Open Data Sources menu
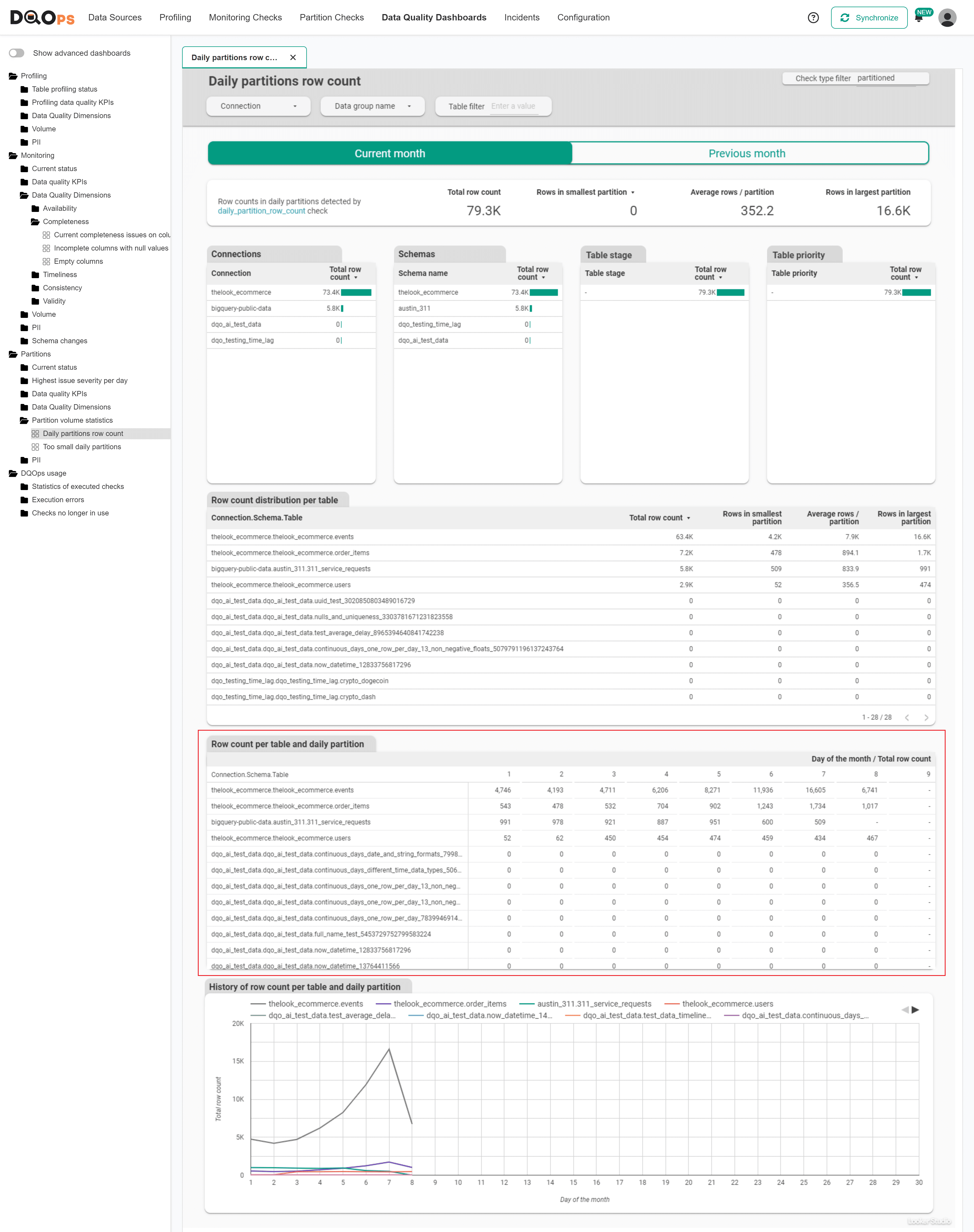Screen dimensions: 974x1232 [115, 18]
